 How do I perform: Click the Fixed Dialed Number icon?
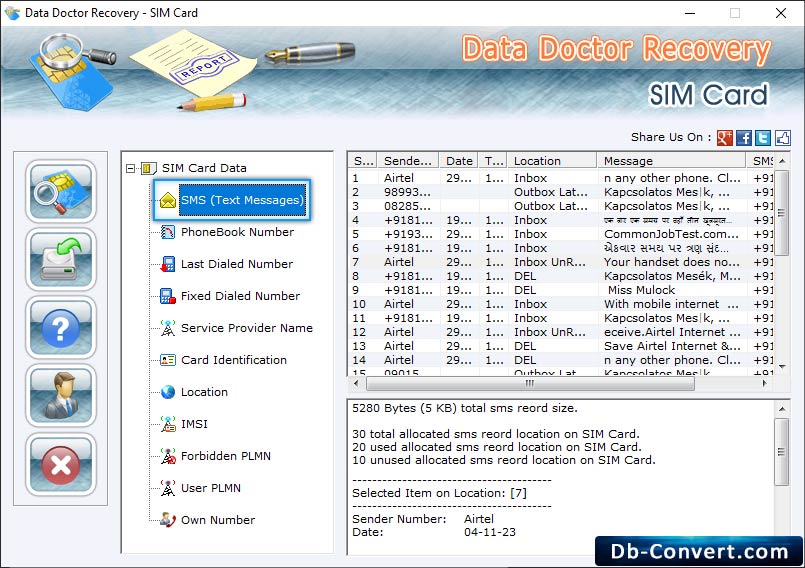point(167,296)
